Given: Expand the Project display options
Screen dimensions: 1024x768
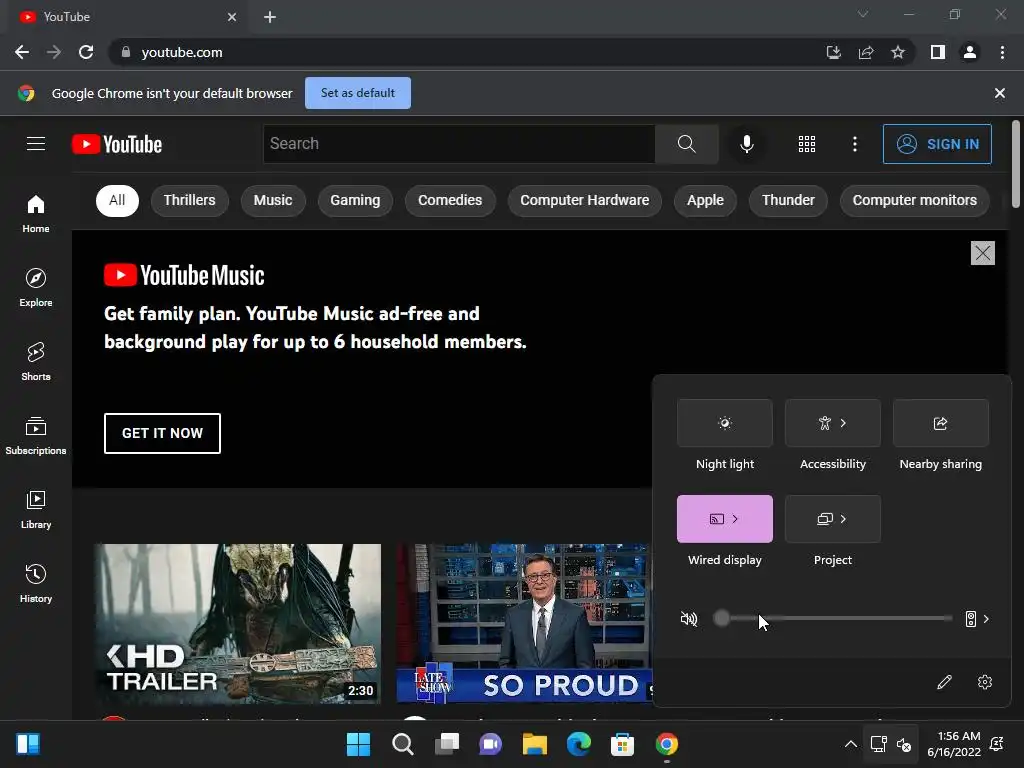Looking at the screenshot, I should coord(843,519).
